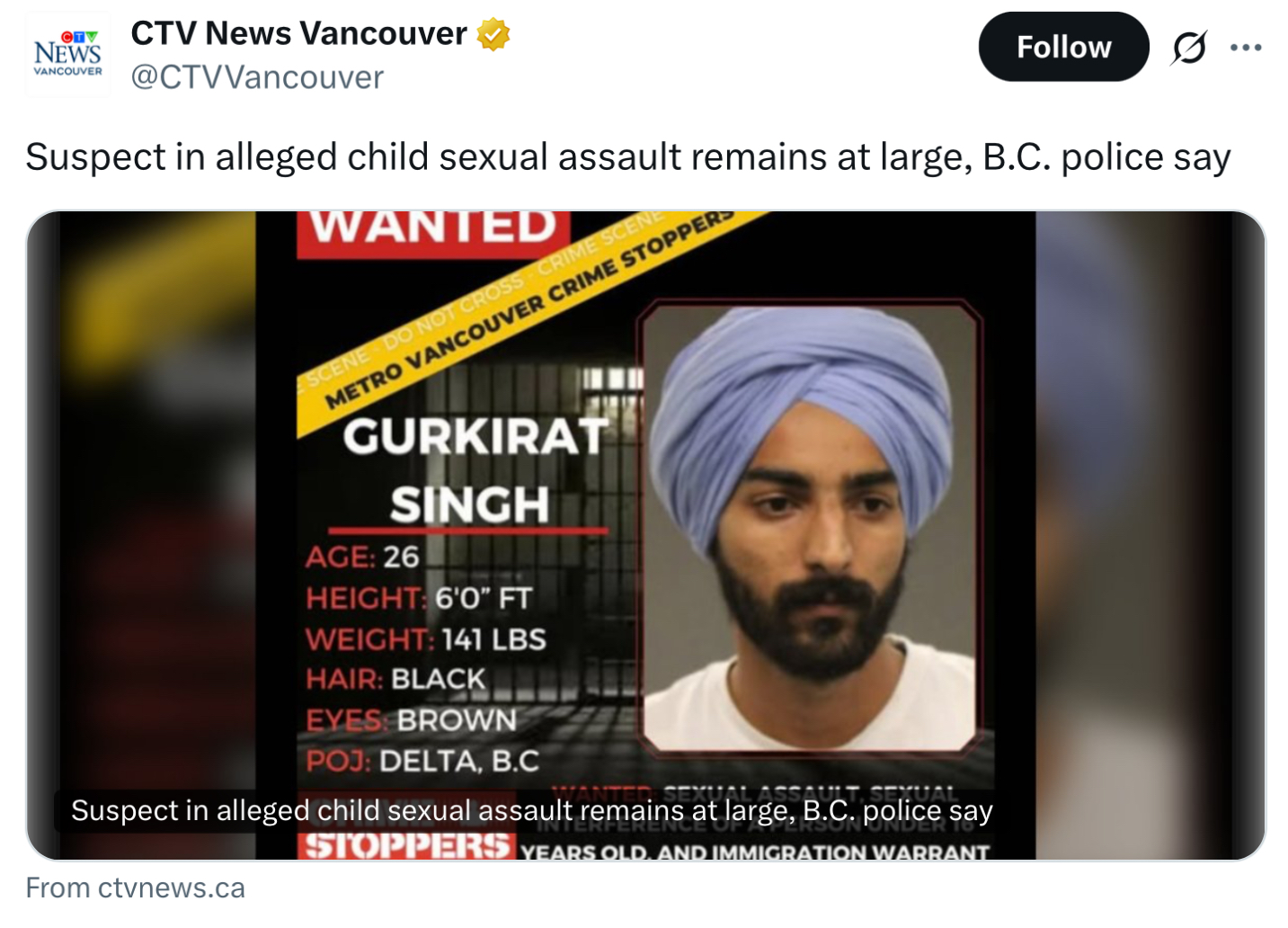
Task: Click the WEIGHT: 141 LBS line
Action: (x=426, y=639)
